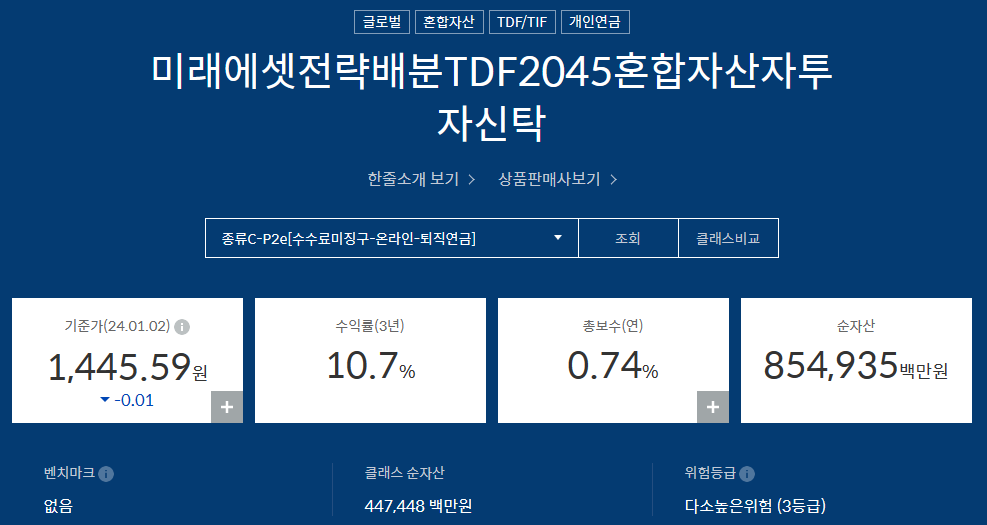Click the 1,445.59원 base price value
Viewport: 987px width, 525px height.
[x=127, y=367]
